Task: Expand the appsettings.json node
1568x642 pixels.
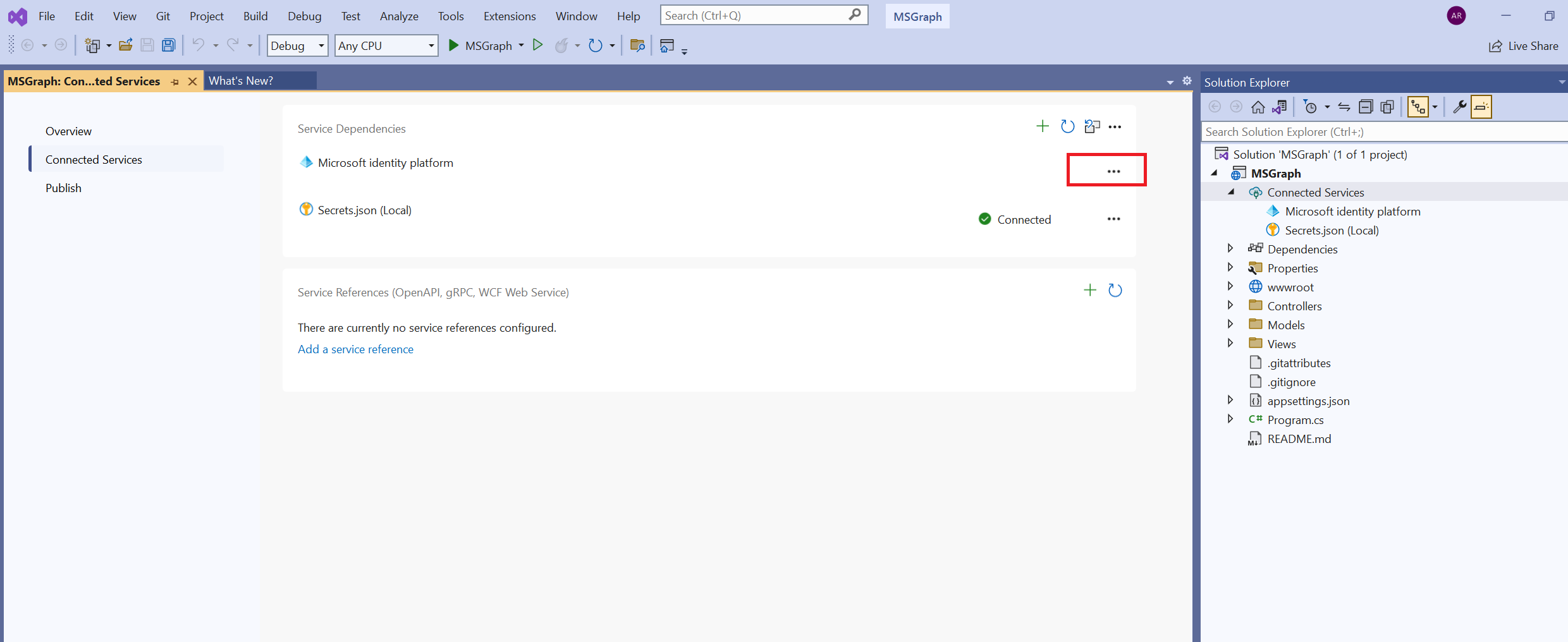Action: pos(1230,400)
